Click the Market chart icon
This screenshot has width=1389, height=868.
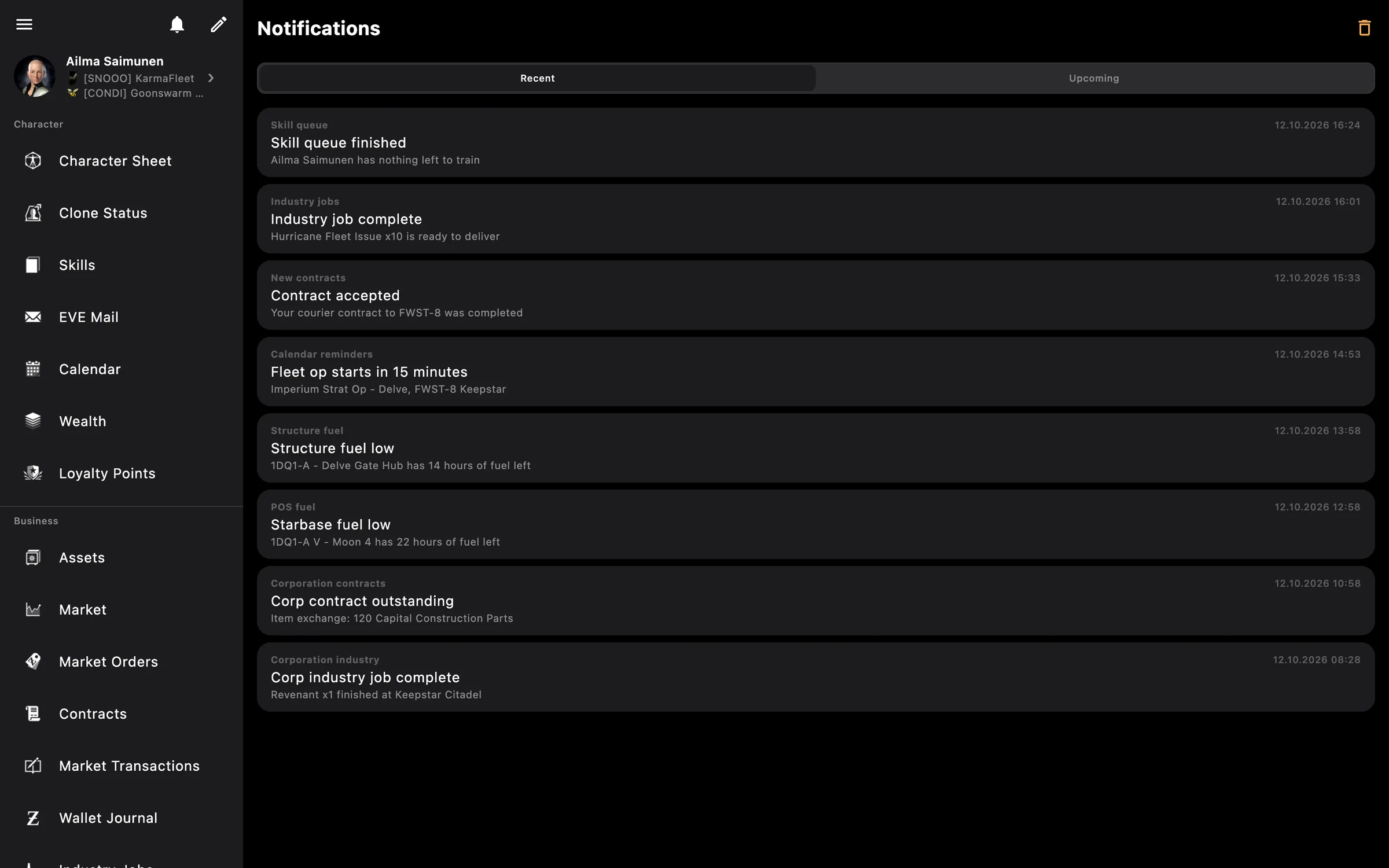33,609
